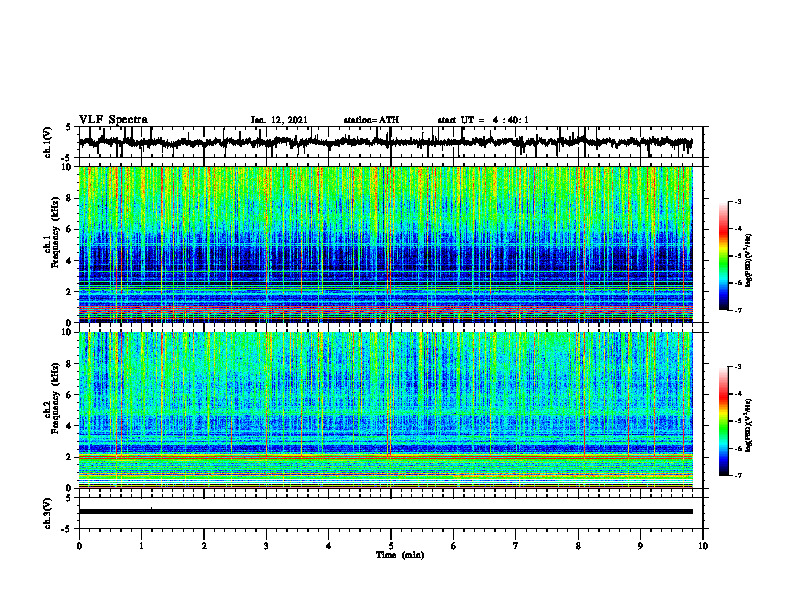Click time axis tick label "10"
Viewport: 792px width, 612px height.
[703, 546]
